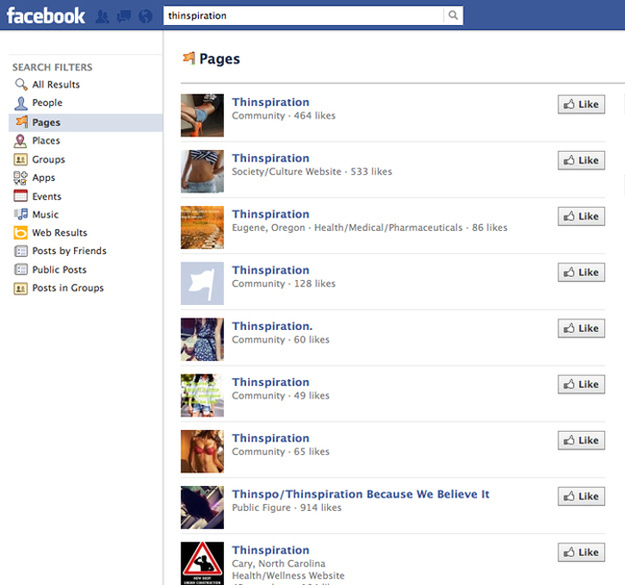Viewport: 625px width, 585px height.
Task: Click the All Results magnifier icon
Action: (x=21, y=84)
